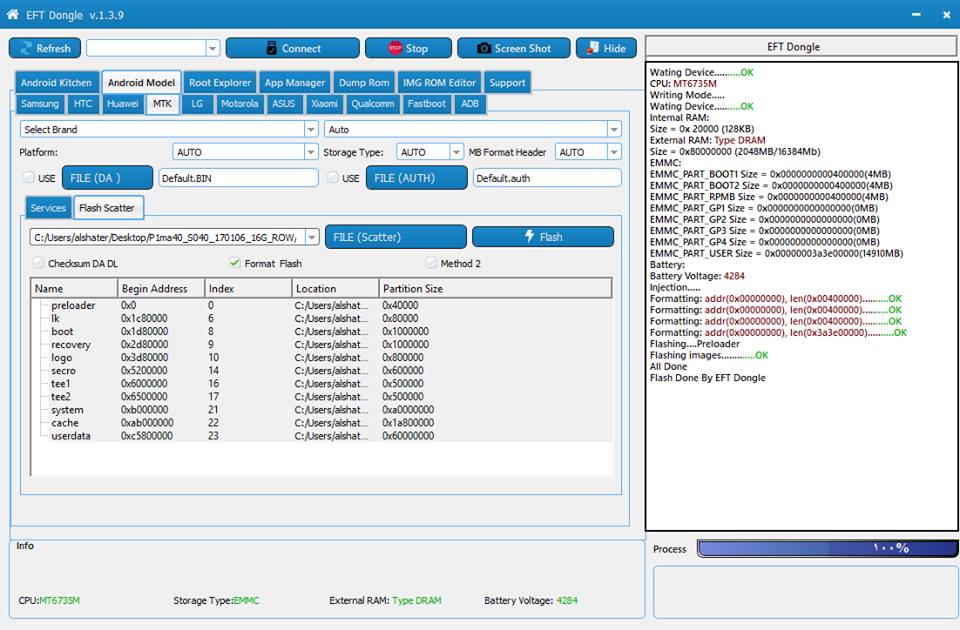Hit the red Stop button
Screen dimensions: 960x630
pos(408,48)
